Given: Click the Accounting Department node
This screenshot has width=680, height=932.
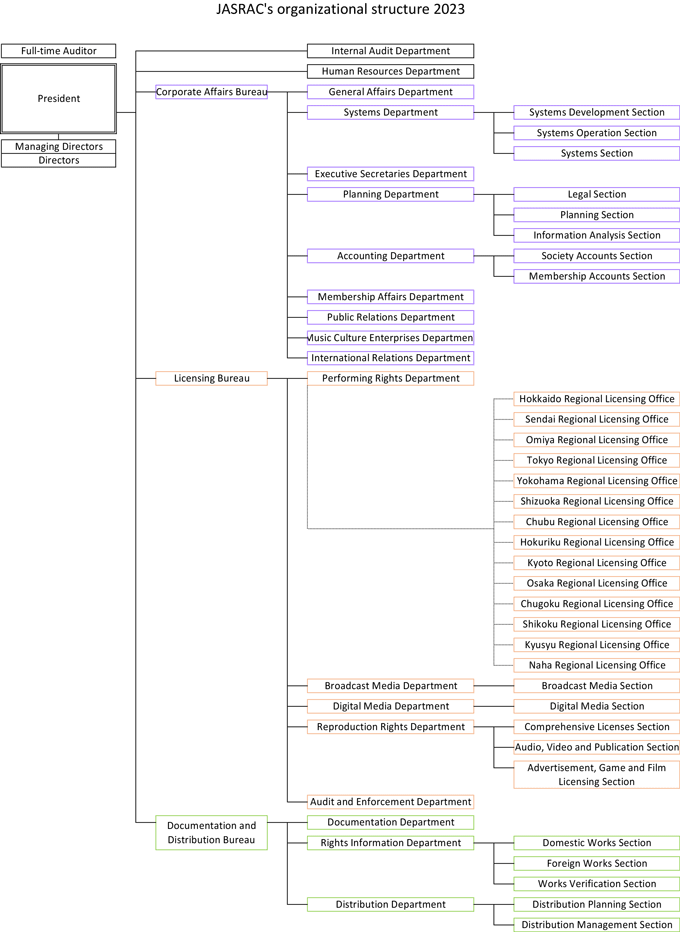Looking at the screenshot, I should click(x=390, y=256).
